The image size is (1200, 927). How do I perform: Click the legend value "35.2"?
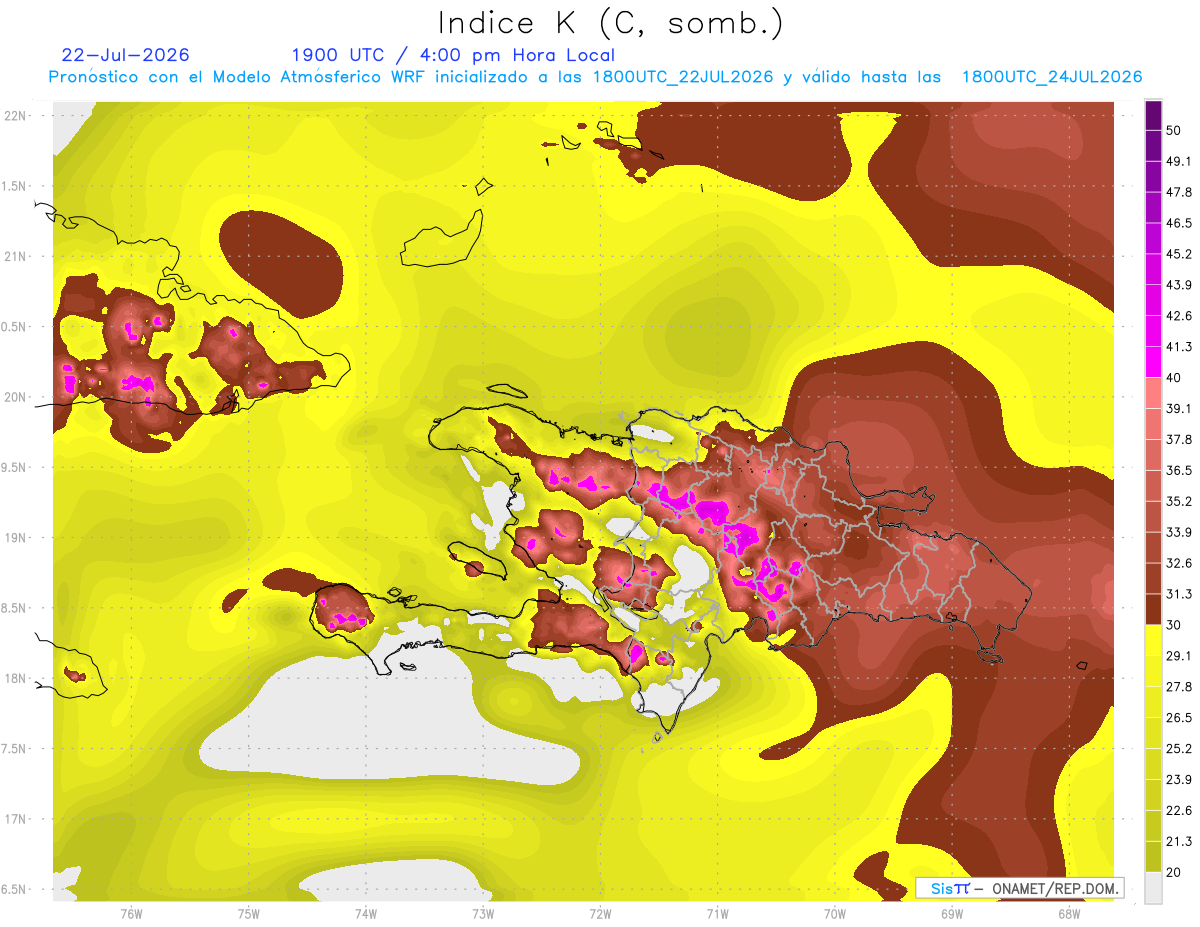(x=1179, y=501)
